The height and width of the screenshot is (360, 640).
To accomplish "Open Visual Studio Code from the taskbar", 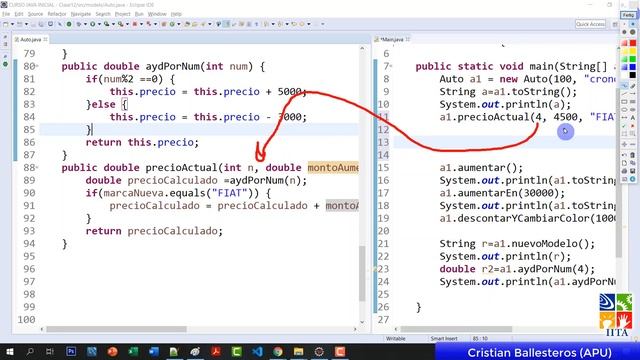I will tap(257, 351).
